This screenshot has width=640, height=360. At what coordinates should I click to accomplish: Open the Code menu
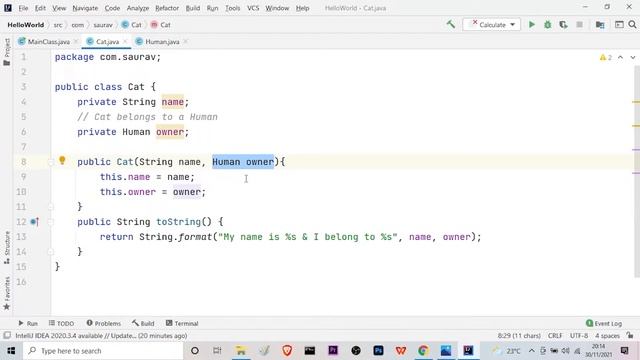pos(112,8)
